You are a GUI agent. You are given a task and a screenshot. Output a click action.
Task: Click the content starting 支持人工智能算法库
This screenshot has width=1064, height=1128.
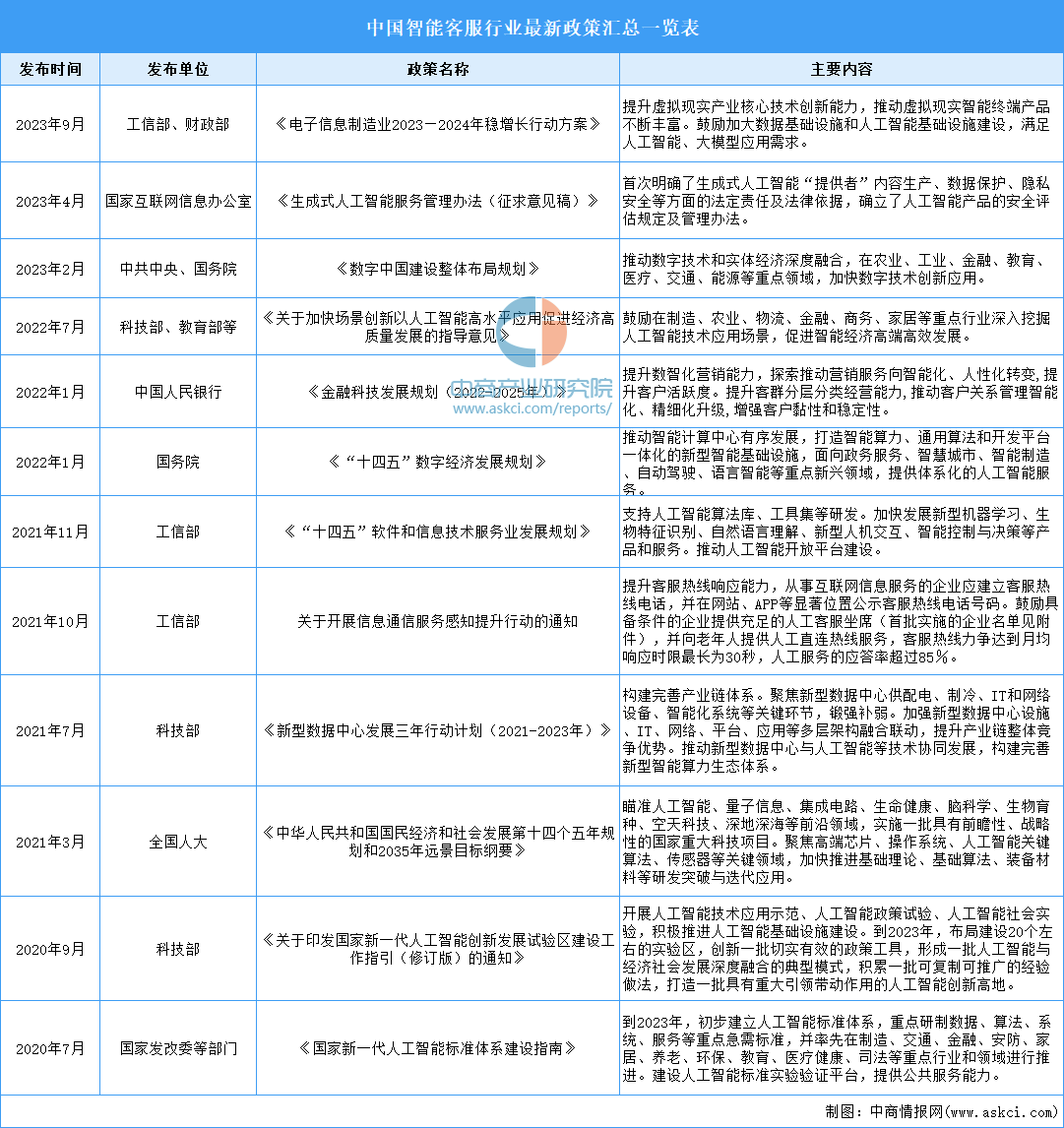(x=837, y=532)
